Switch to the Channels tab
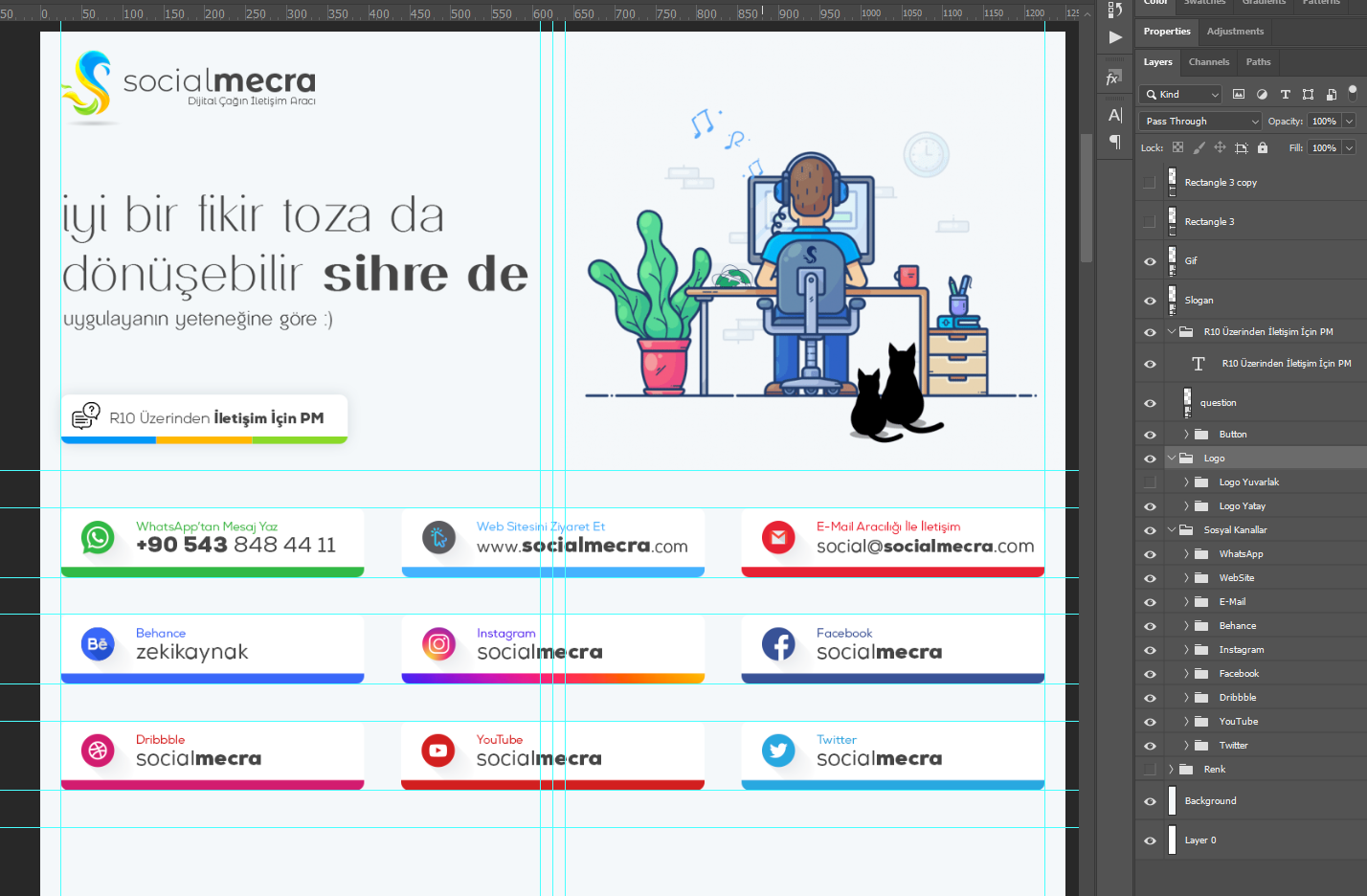The image size is (1367, 896). [1209, 62]
